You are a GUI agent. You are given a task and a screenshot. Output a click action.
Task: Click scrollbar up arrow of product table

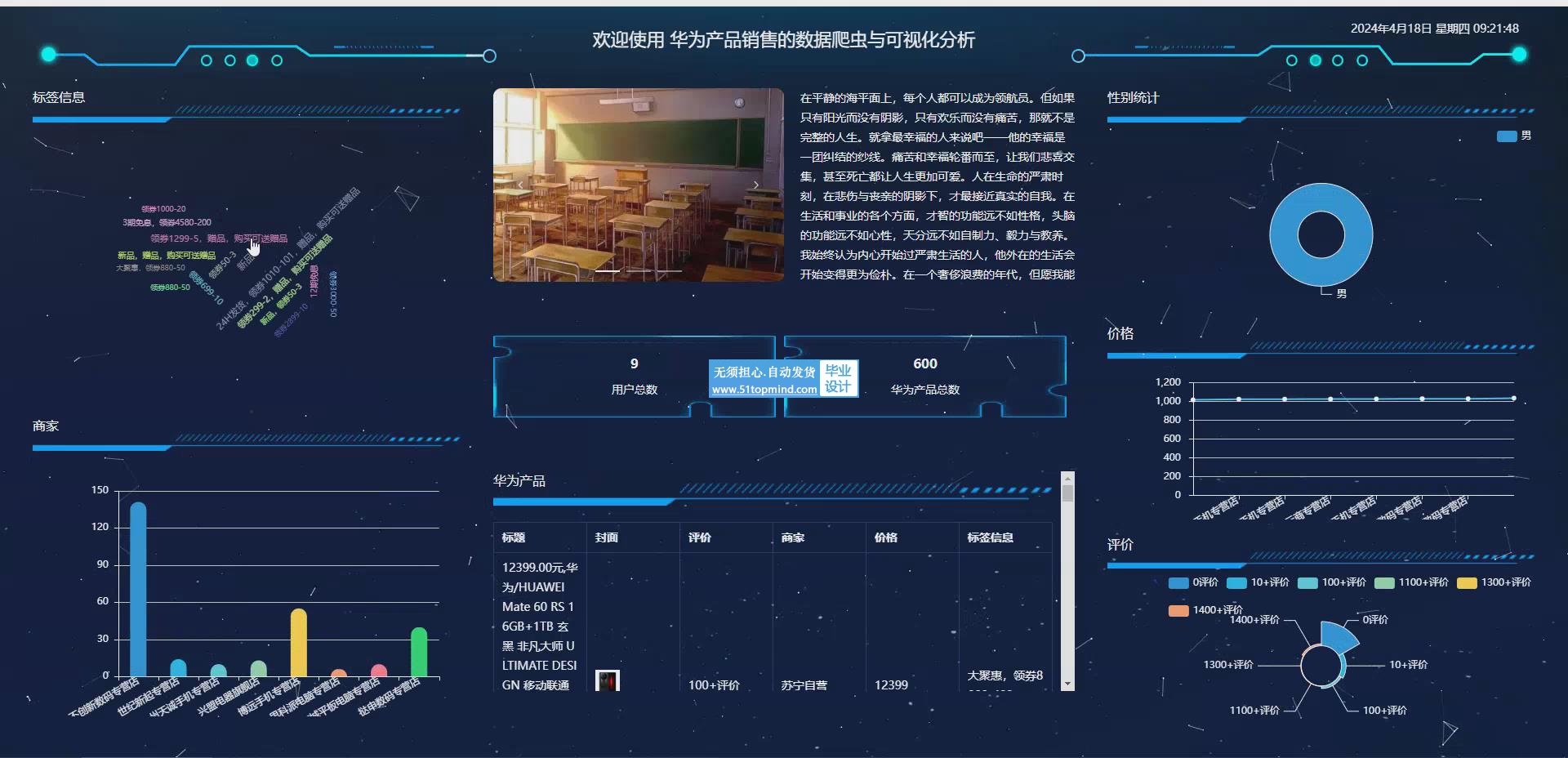(1067, 478)
